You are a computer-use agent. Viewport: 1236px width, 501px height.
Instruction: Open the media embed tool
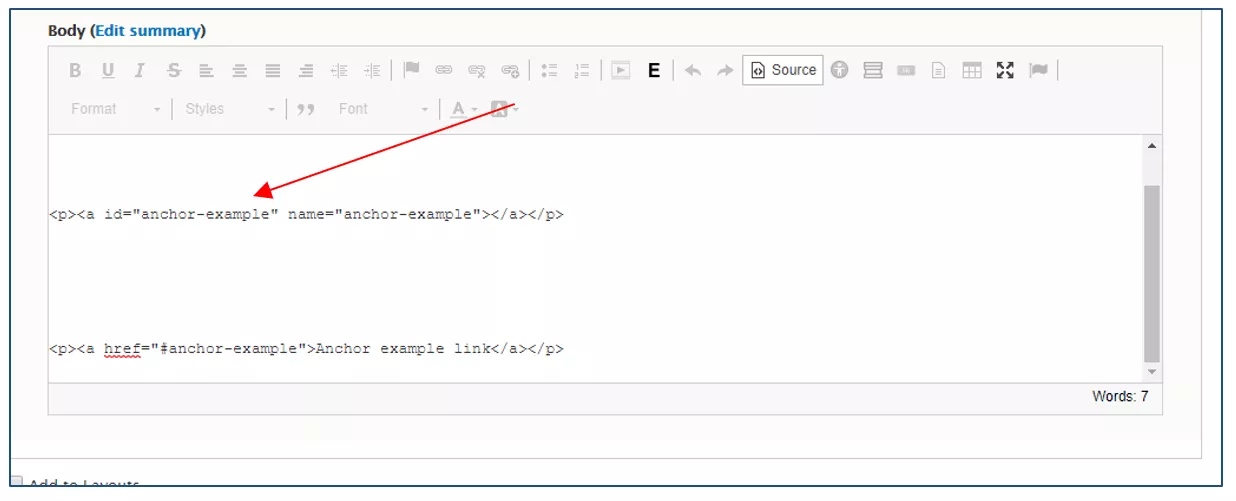(x=621, y=70)
